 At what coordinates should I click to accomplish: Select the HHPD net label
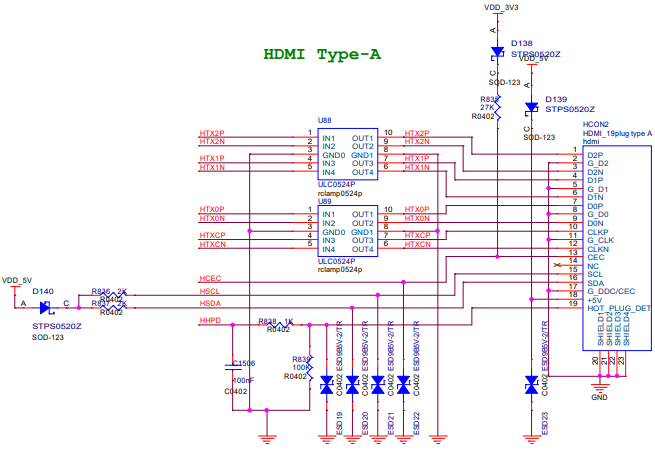[x=210, y=320]
